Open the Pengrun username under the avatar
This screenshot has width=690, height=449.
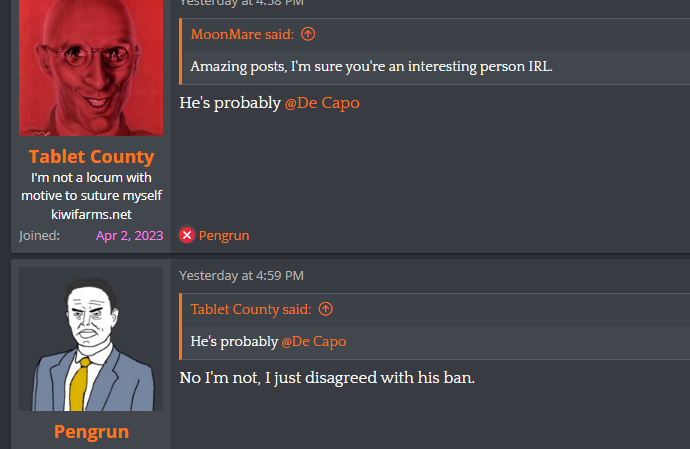(x=92, y=432)
